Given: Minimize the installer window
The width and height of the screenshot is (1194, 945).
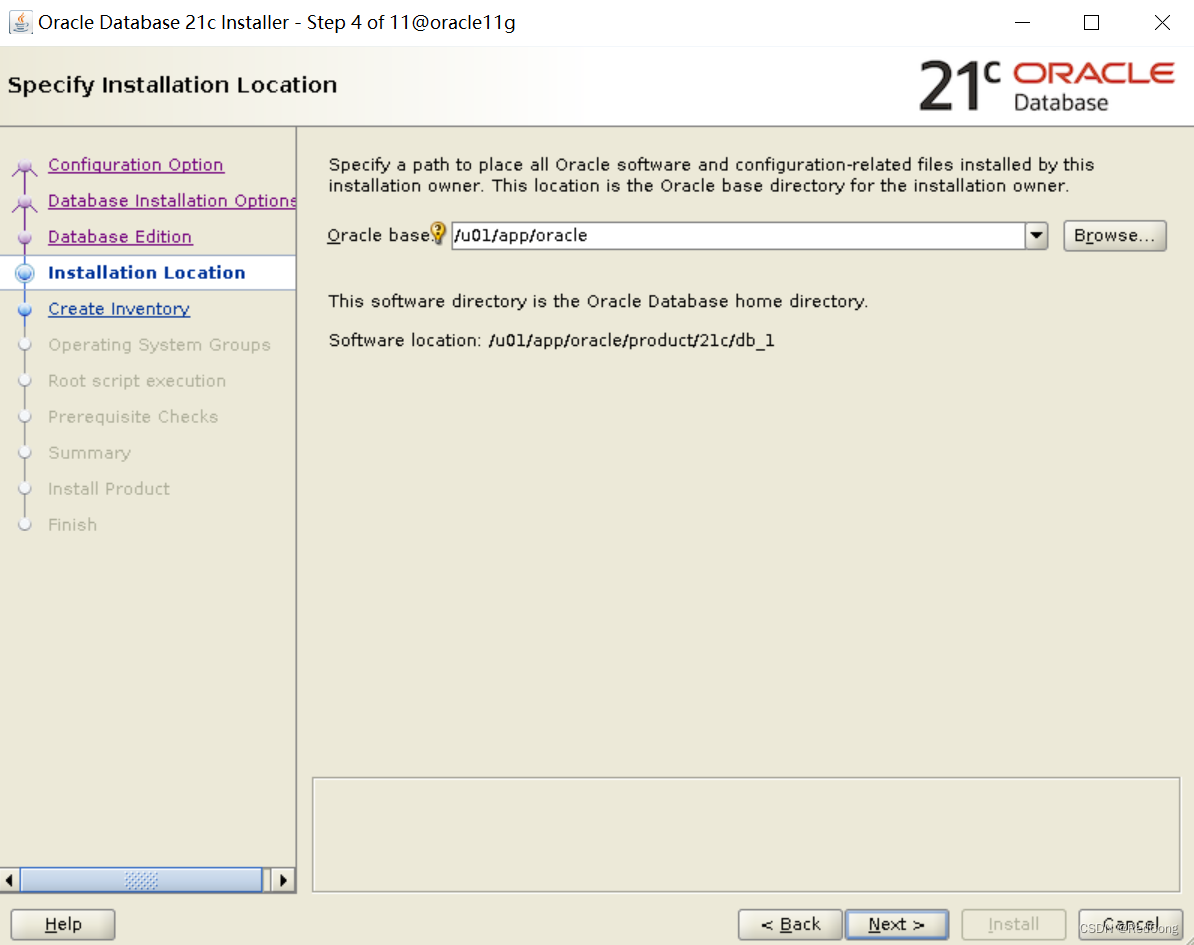Looking at the screenshot, I should click(x=1023, y=23).
